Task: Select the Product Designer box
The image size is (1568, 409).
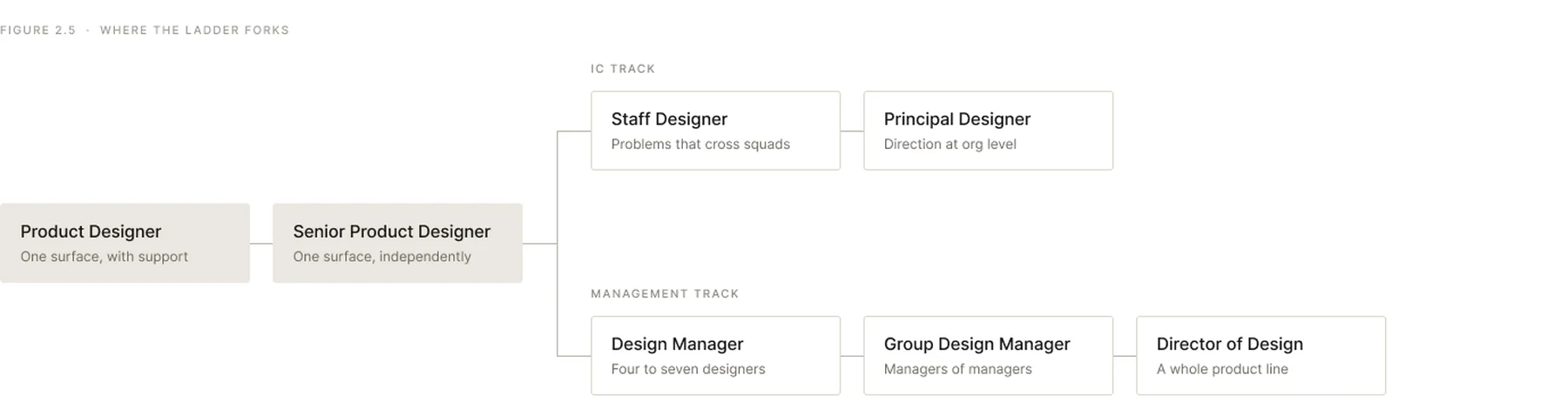Action: point(125,243)
